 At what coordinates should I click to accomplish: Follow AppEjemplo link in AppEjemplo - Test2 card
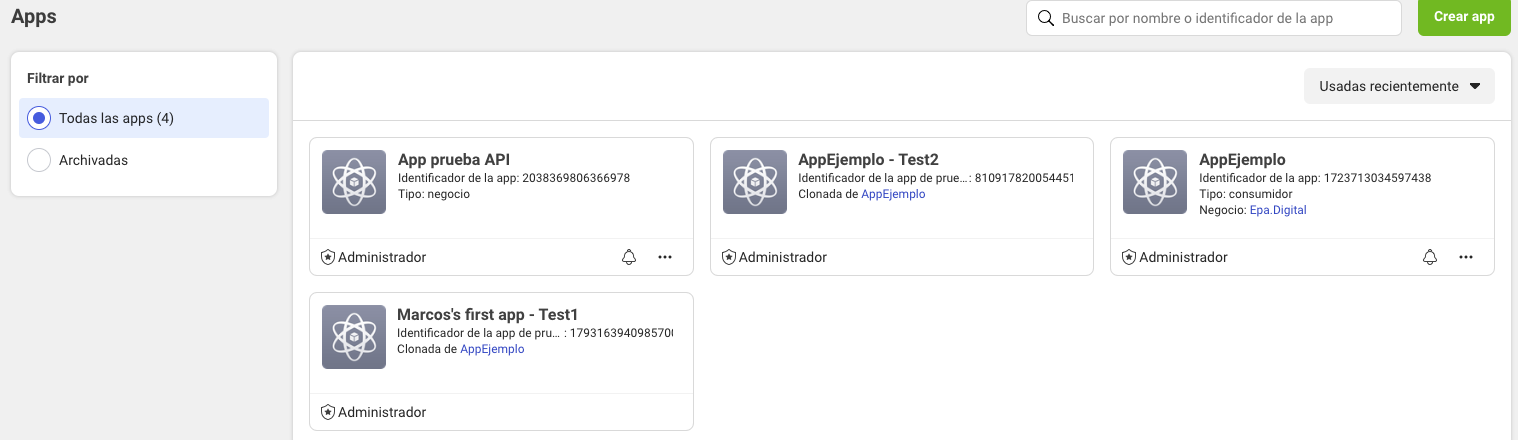(893, 194)
